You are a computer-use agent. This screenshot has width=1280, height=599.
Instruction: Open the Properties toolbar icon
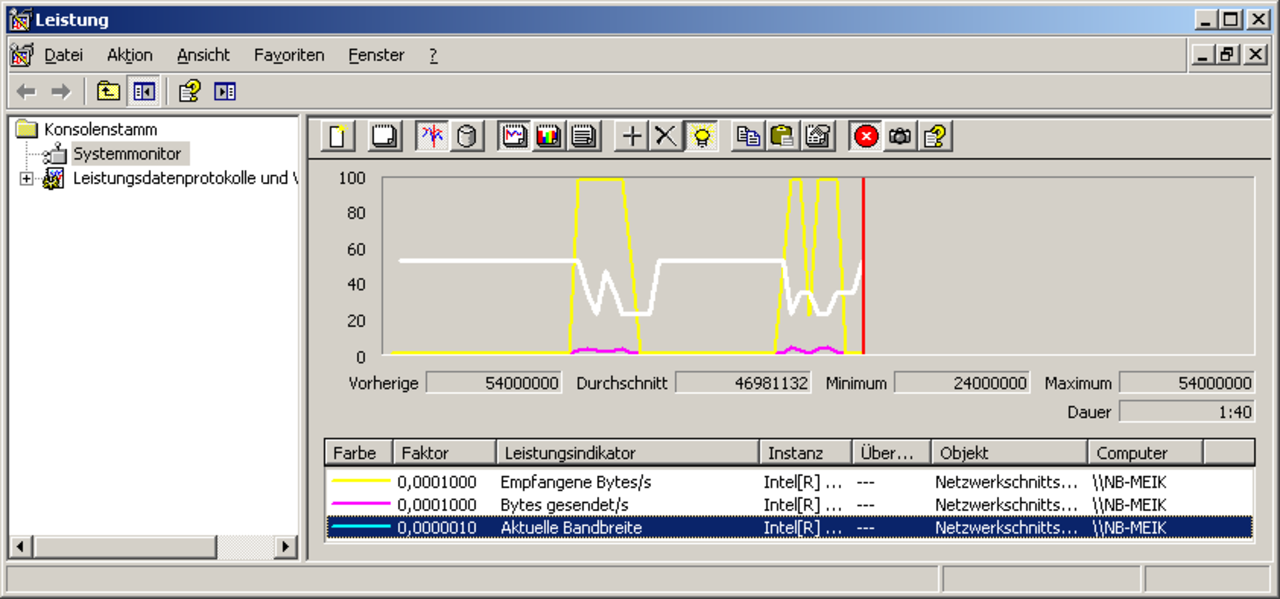tap(818, 136)
